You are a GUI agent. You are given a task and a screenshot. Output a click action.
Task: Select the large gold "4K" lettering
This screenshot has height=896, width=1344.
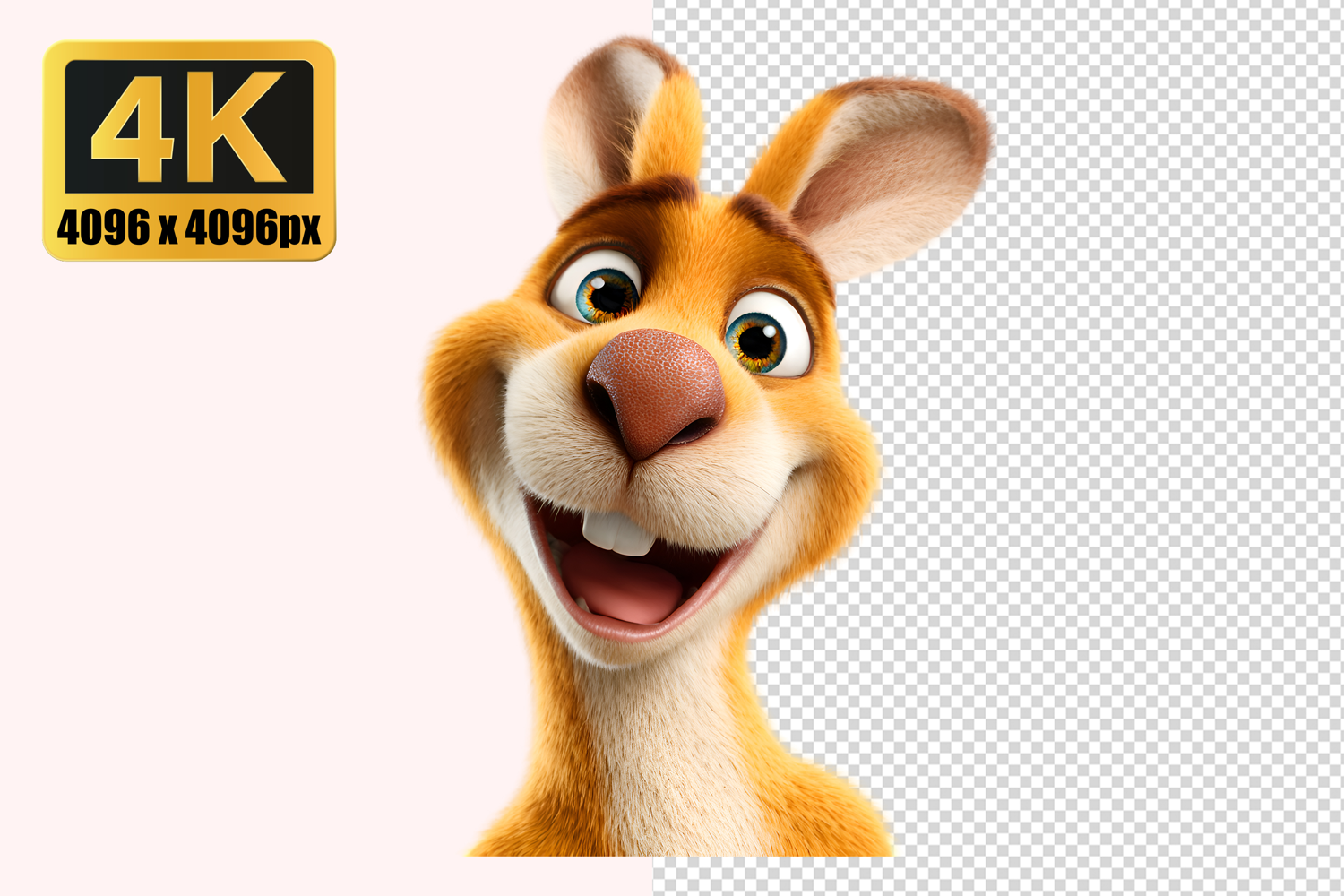[x=189, y=125]
